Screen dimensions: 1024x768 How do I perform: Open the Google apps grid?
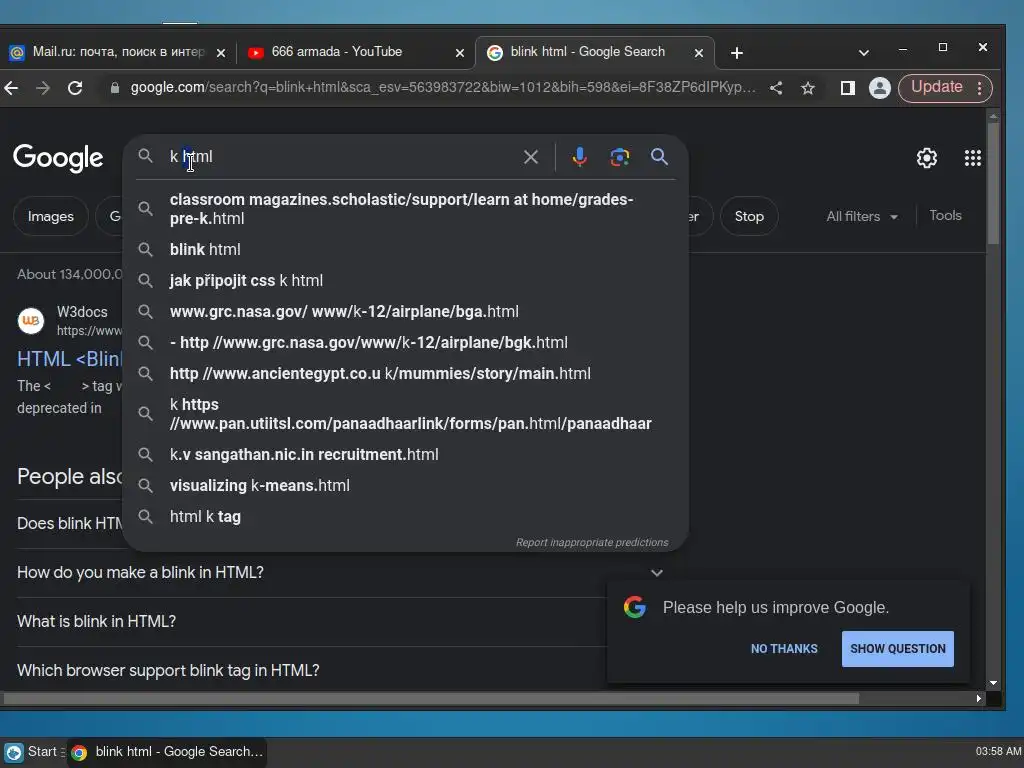[x=972, y=158]
